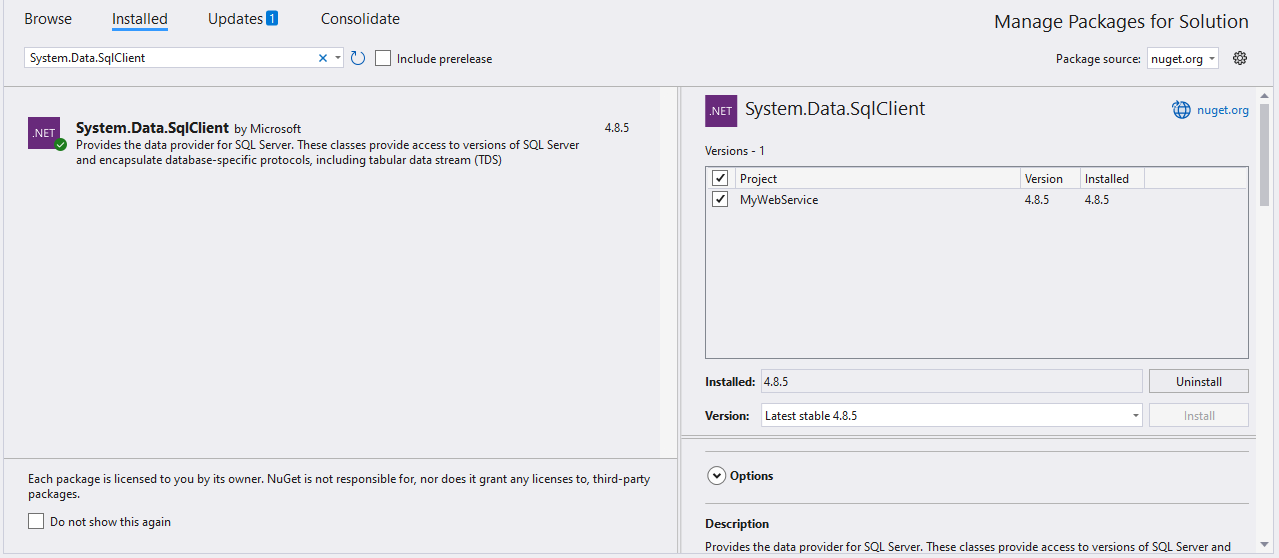The image size is (1279, 558).
Task: Enable Include prerelease checkbox
Action: (x=383, y=58)
